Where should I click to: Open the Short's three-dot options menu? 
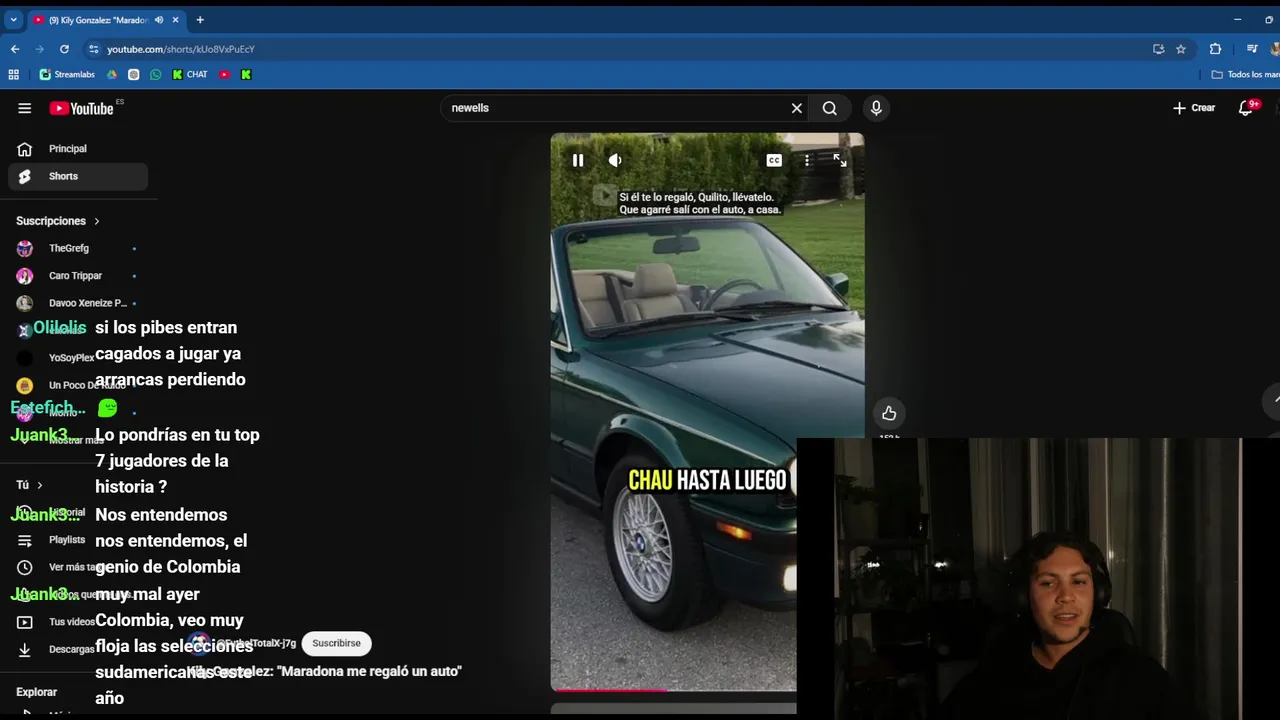tap(807, 160)
